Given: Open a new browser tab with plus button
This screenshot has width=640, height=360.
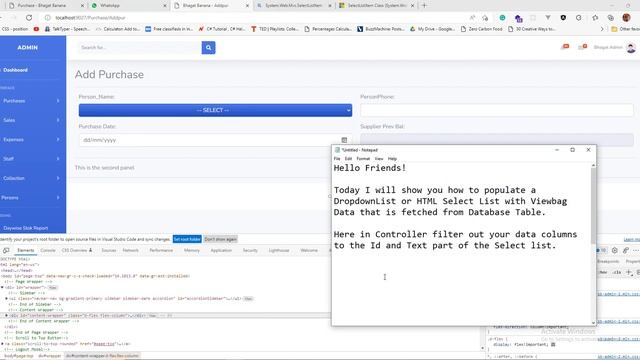Looking at the screenshot, I should (x=424, y=5).
